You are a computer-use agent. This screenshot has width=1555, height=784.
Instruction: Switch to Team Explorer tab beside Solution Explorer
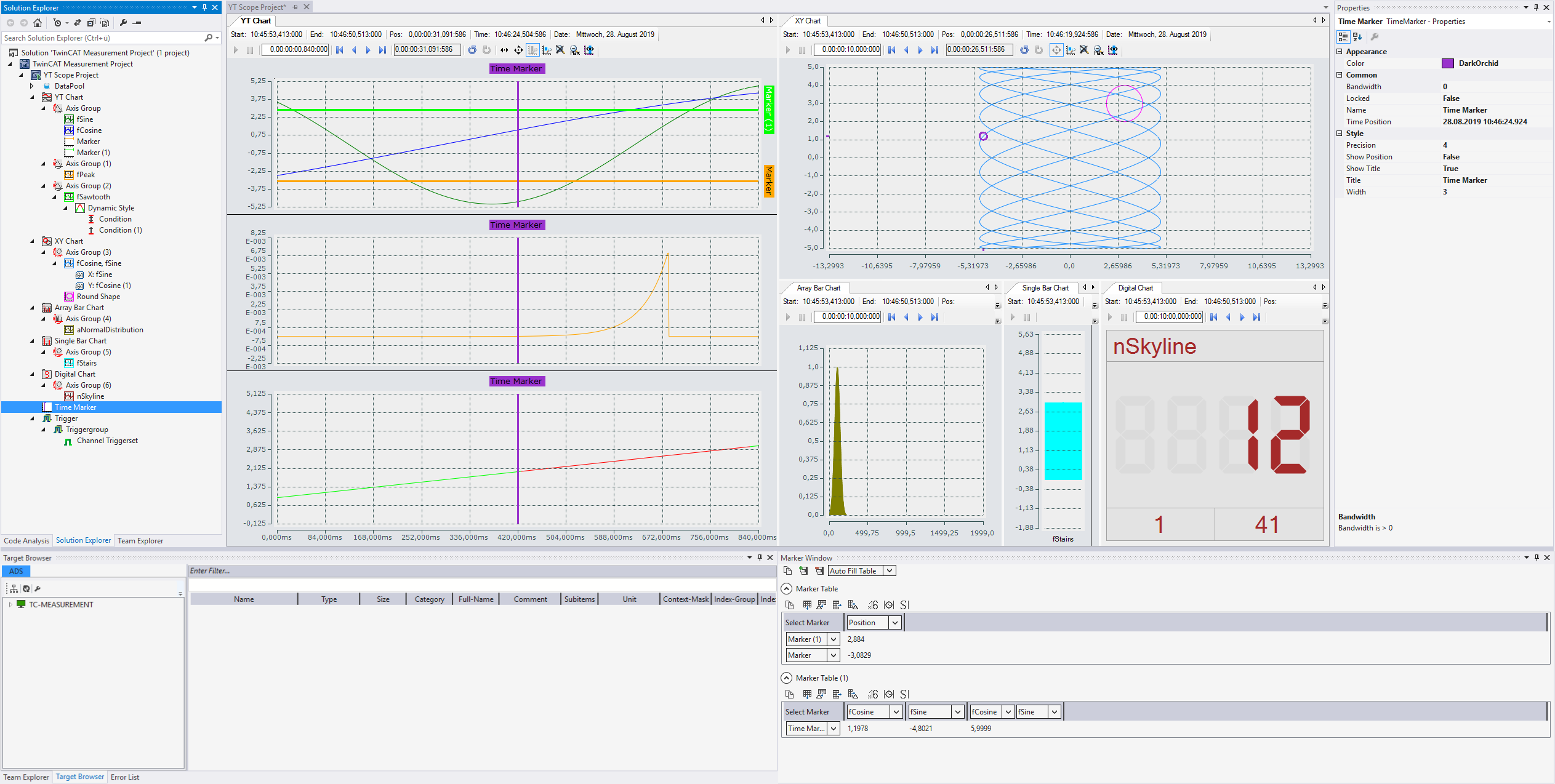[140, 541]
